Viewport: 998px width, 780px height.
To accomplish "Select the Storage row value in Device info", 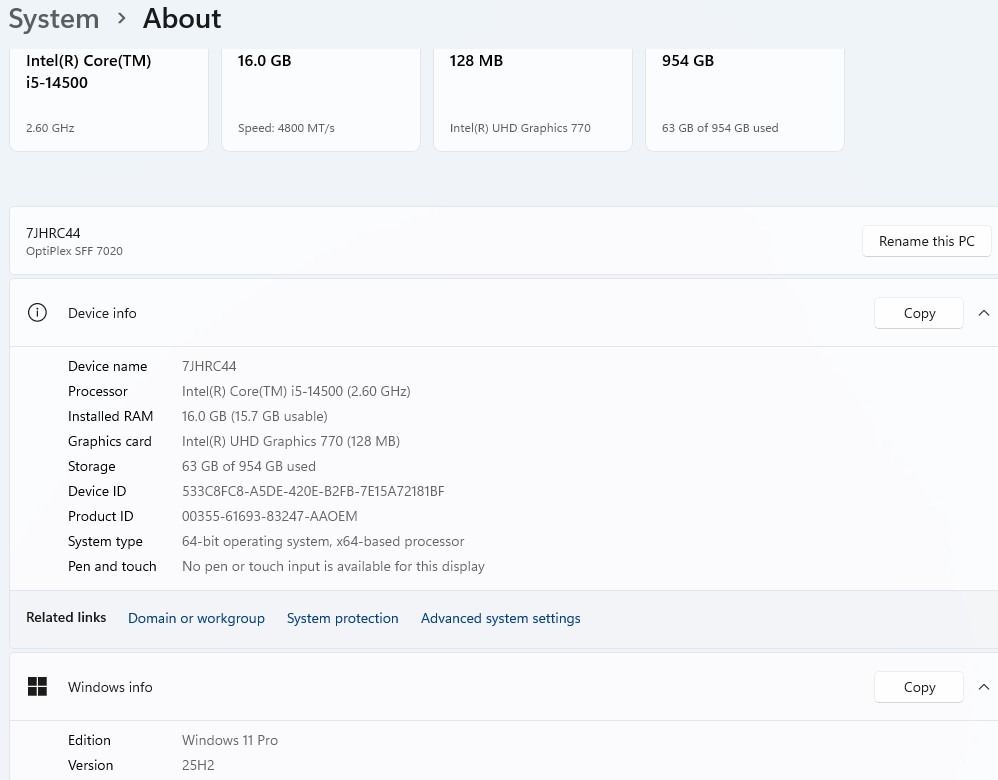I will [249, 466].
